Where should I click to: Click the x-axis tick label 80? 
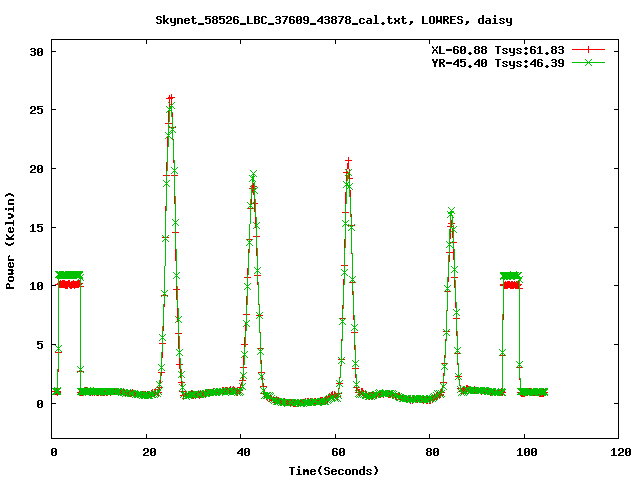tap(432, 452)
